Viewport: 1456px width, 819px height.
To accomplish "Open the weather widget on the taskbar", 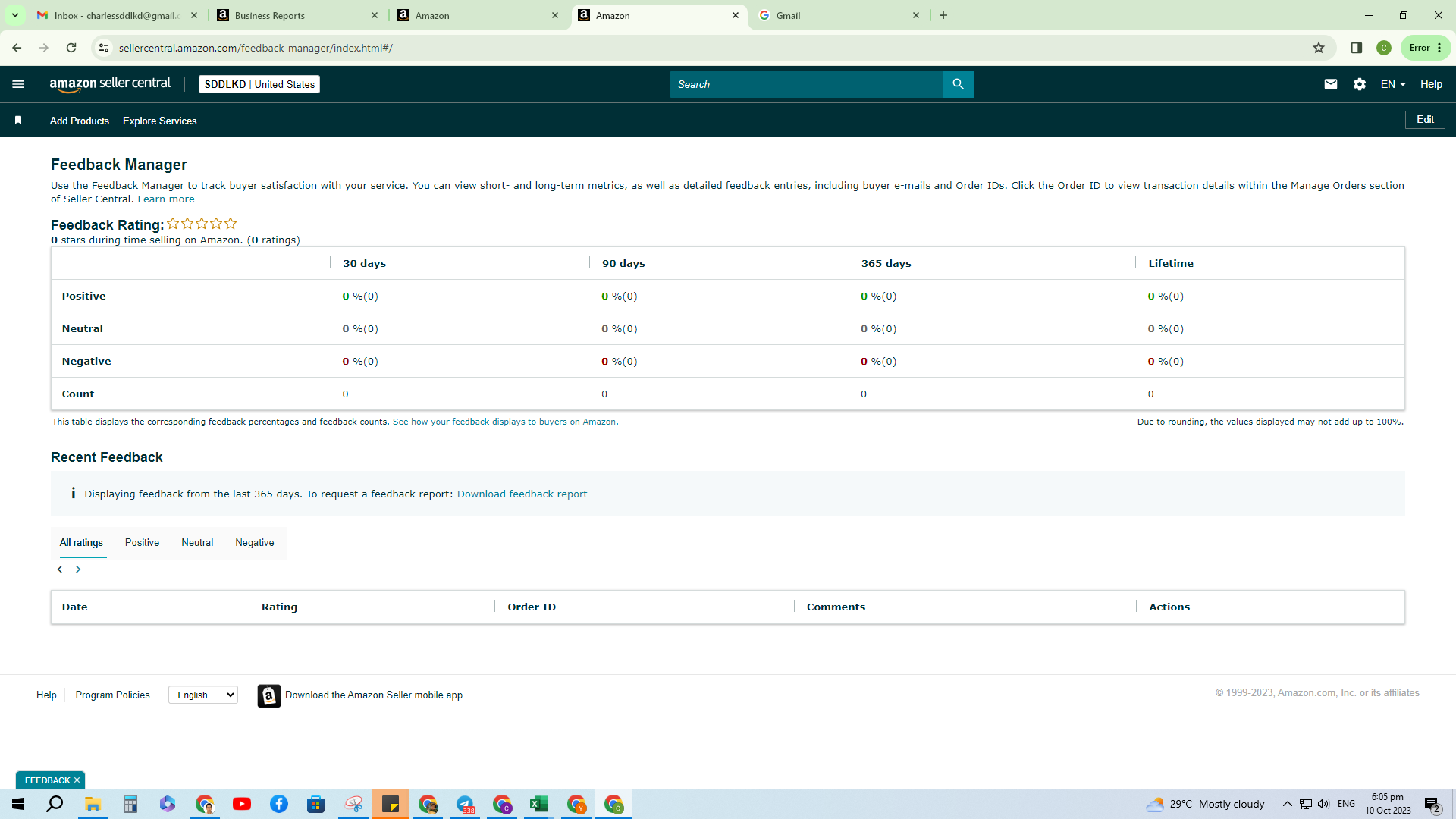I will point(1205,804).
